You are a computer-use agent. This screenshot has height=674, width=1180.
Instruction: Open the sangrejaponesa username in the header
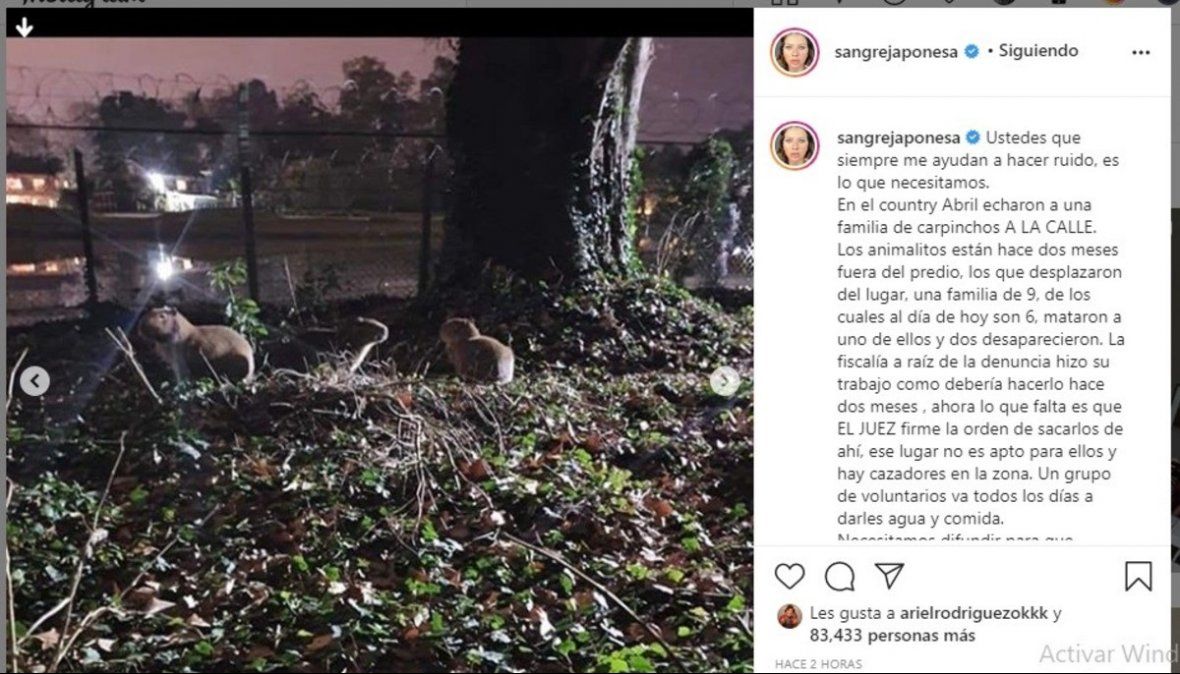(897, 52)
